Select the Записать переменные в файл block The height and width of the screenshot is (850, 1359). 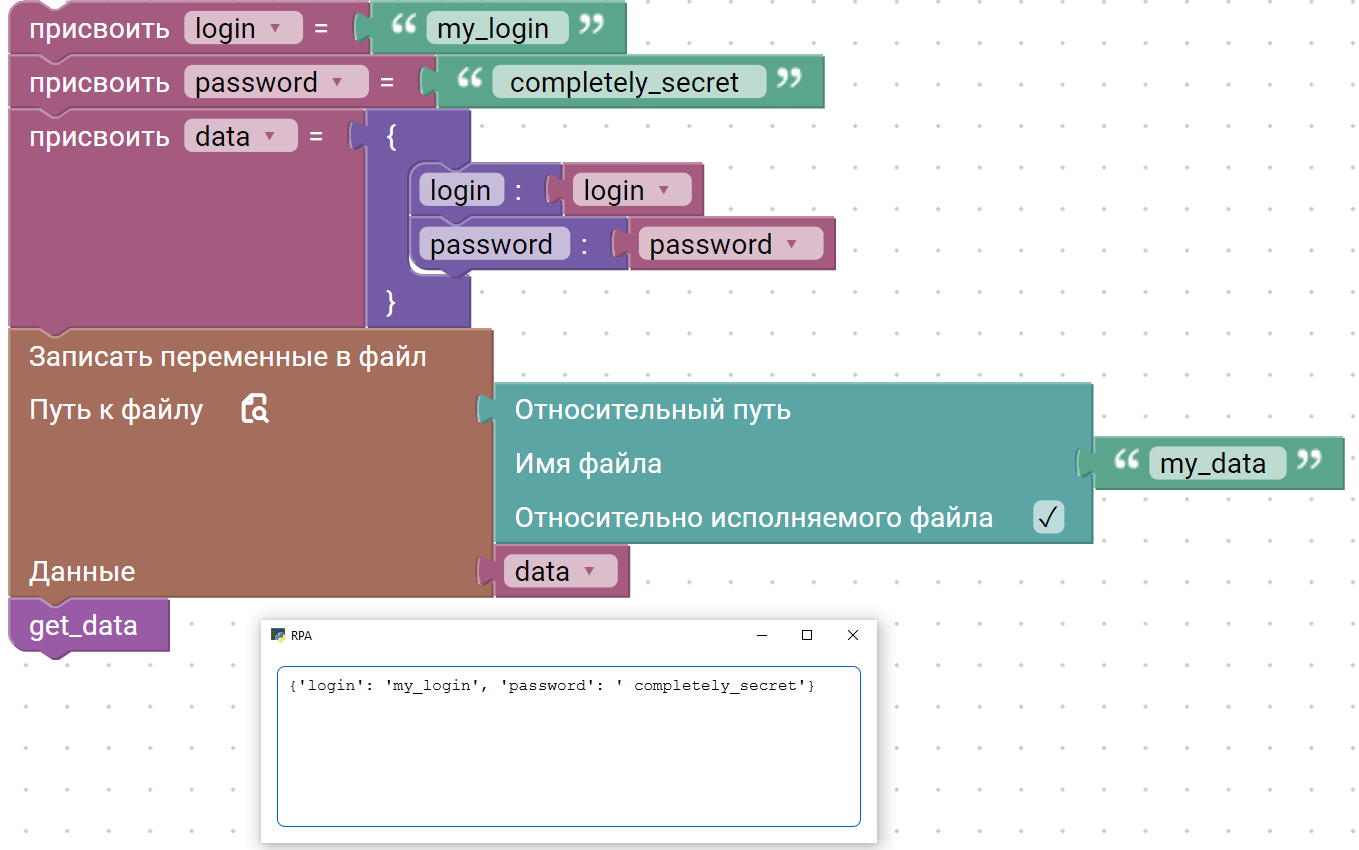[x=228, y=357]
